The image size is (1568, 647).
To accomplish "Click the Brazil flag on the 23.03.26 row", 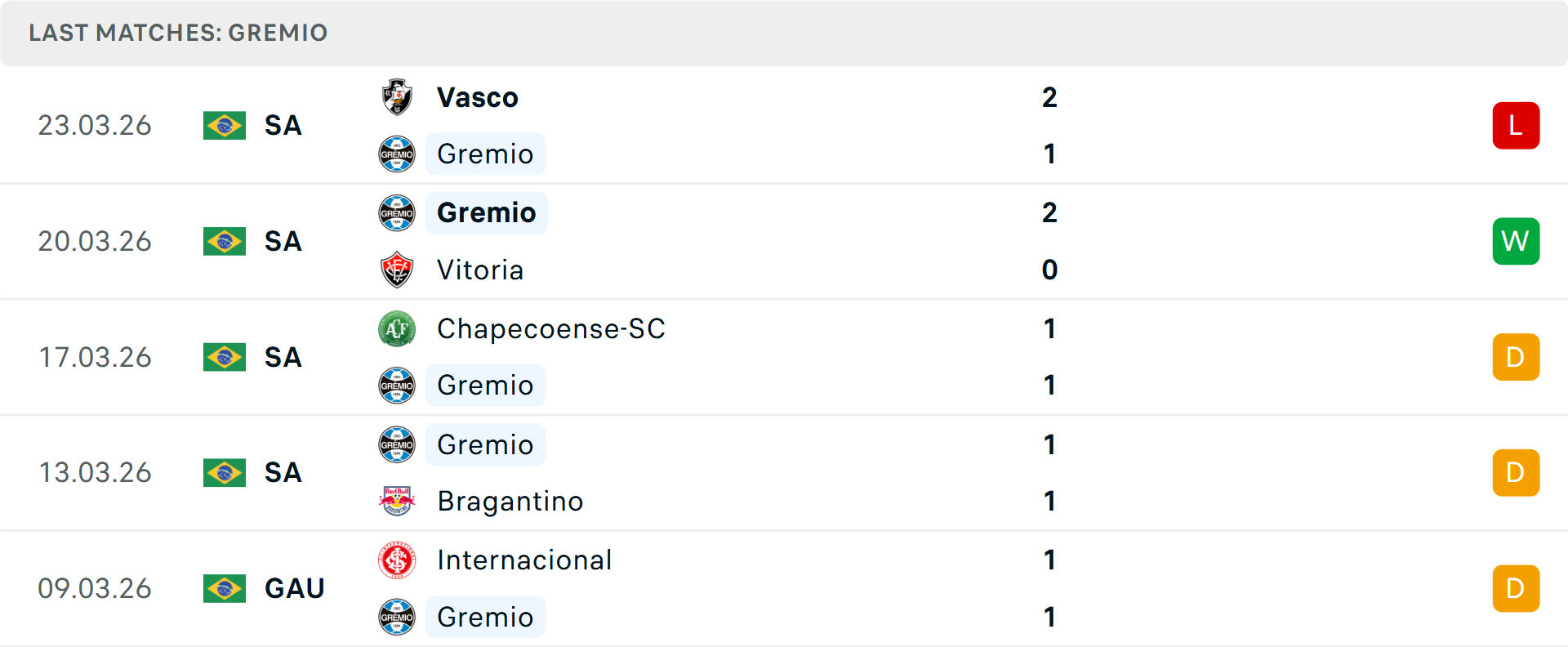I will (x=225, y=125).
